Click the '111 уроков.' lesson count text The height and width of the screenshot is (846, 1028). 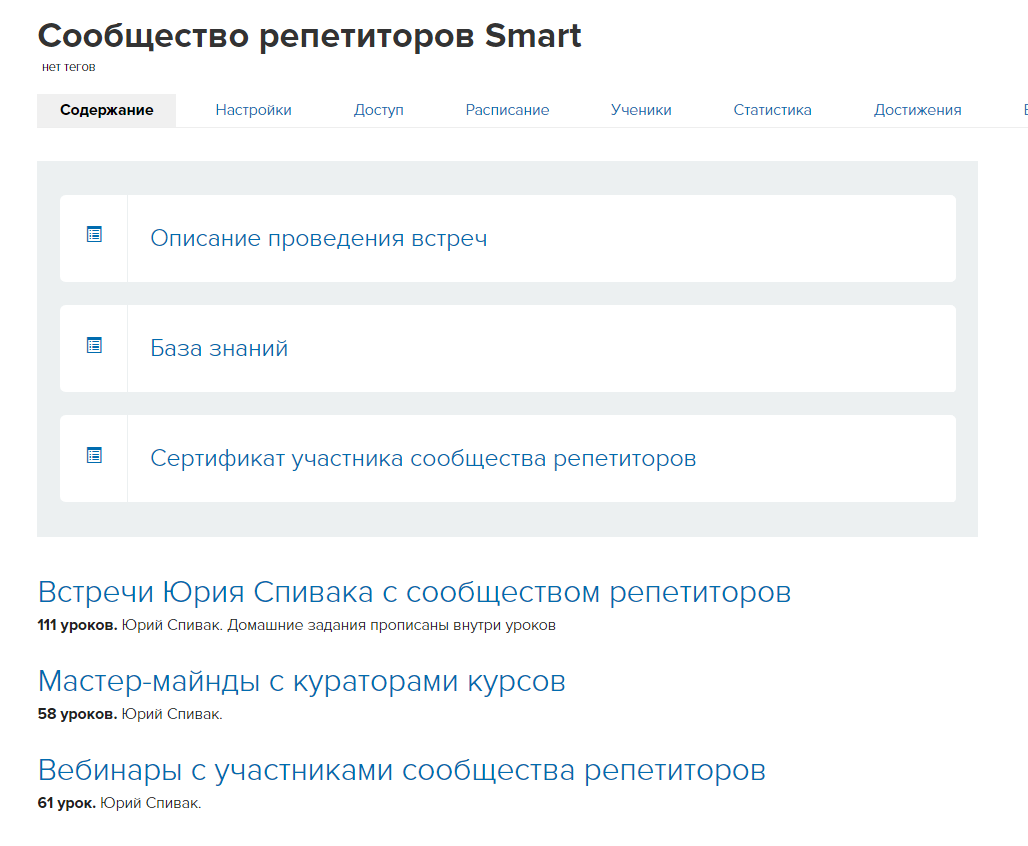pos(77,625)
